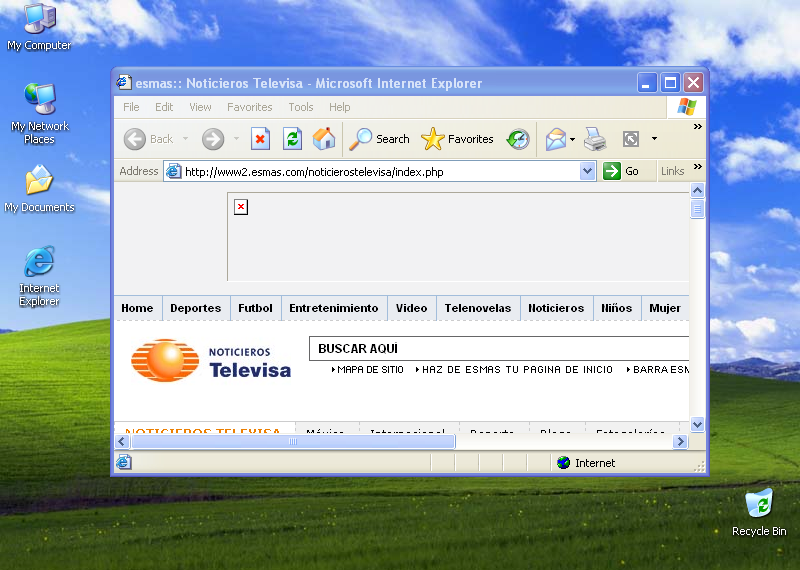Go to the Home page icon
Image resolution: width=800 pixels, height=570 pixels.
click(324, 138)
